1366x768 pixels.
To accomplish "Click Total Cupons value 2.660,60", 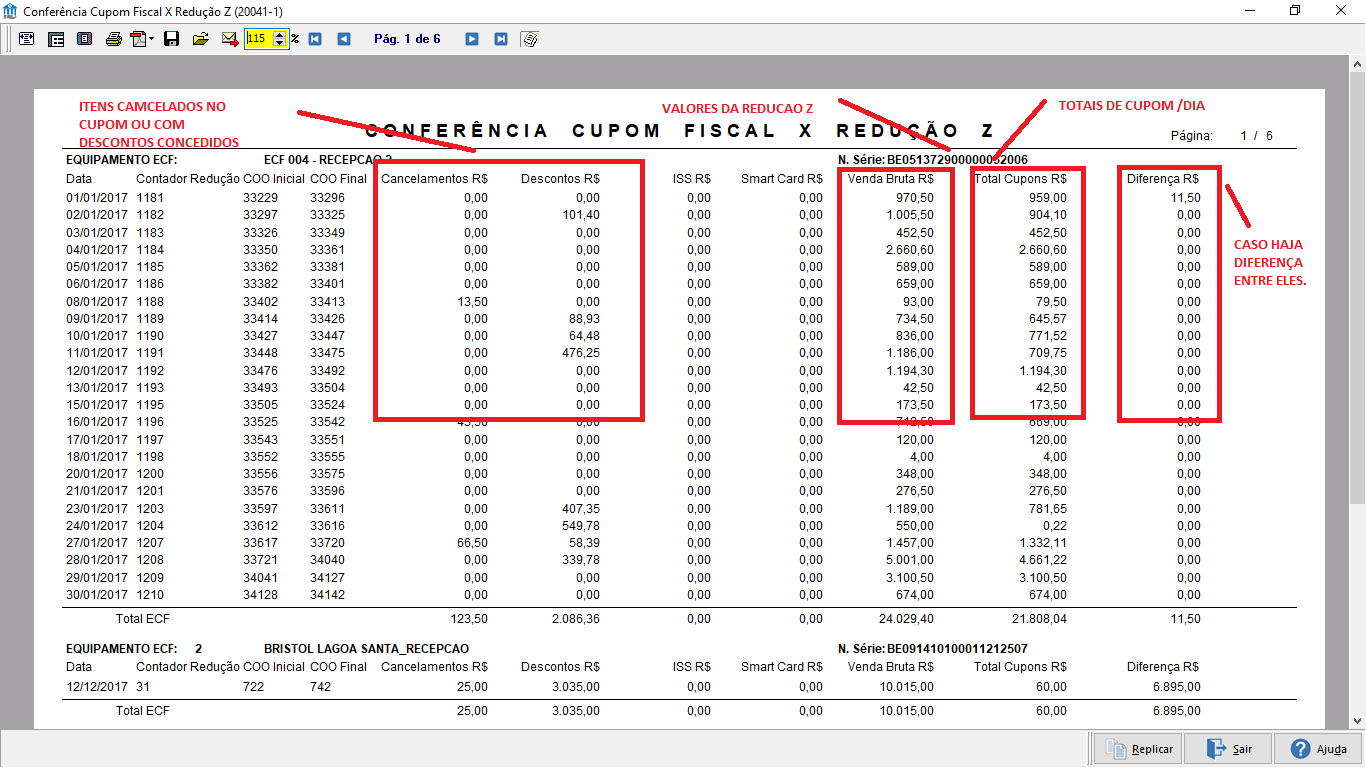I will [1041, 249].
